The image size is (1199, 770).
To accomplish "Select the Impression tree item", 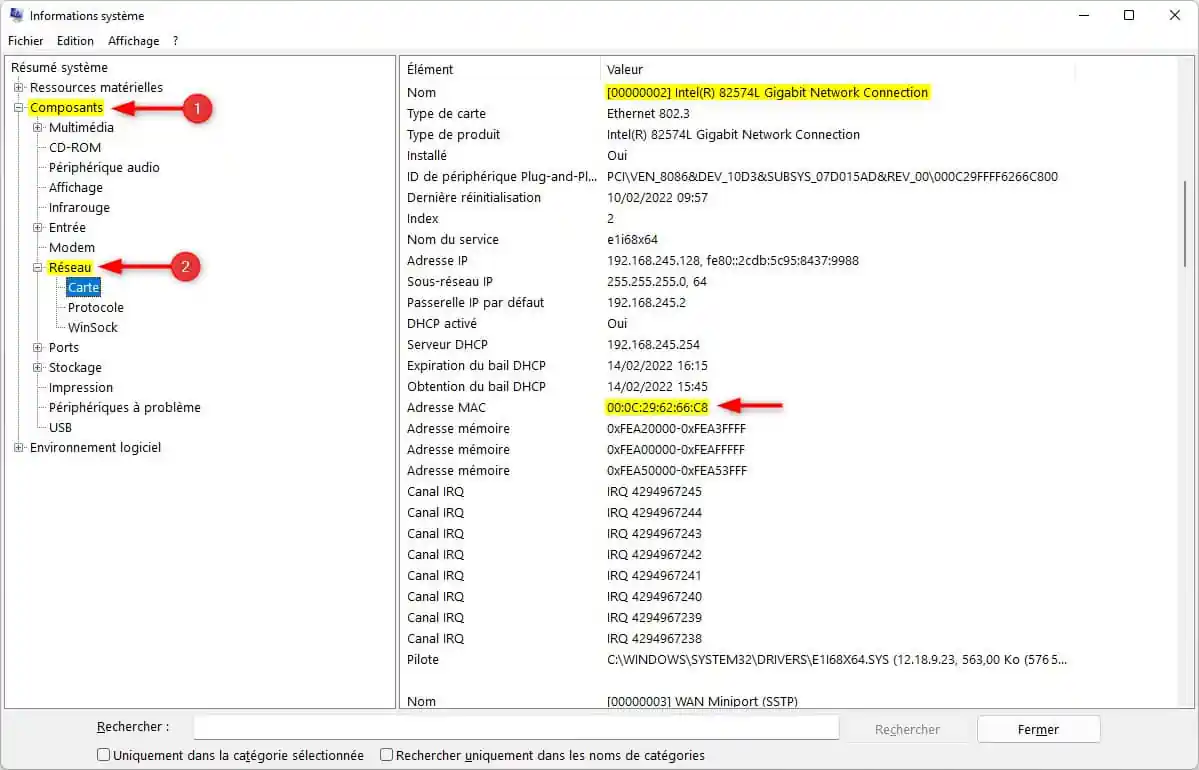I will tap(80, 388).
